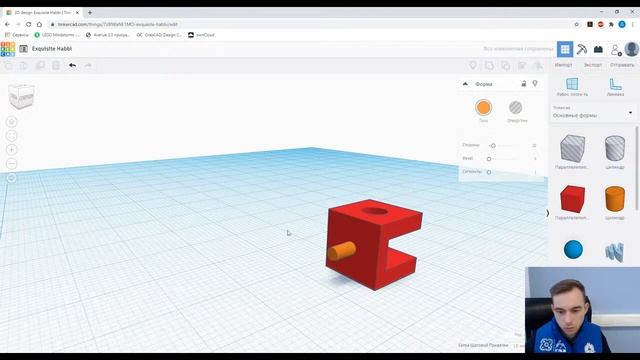Click the Copy tool in the toolbar

tap(9, 66)
